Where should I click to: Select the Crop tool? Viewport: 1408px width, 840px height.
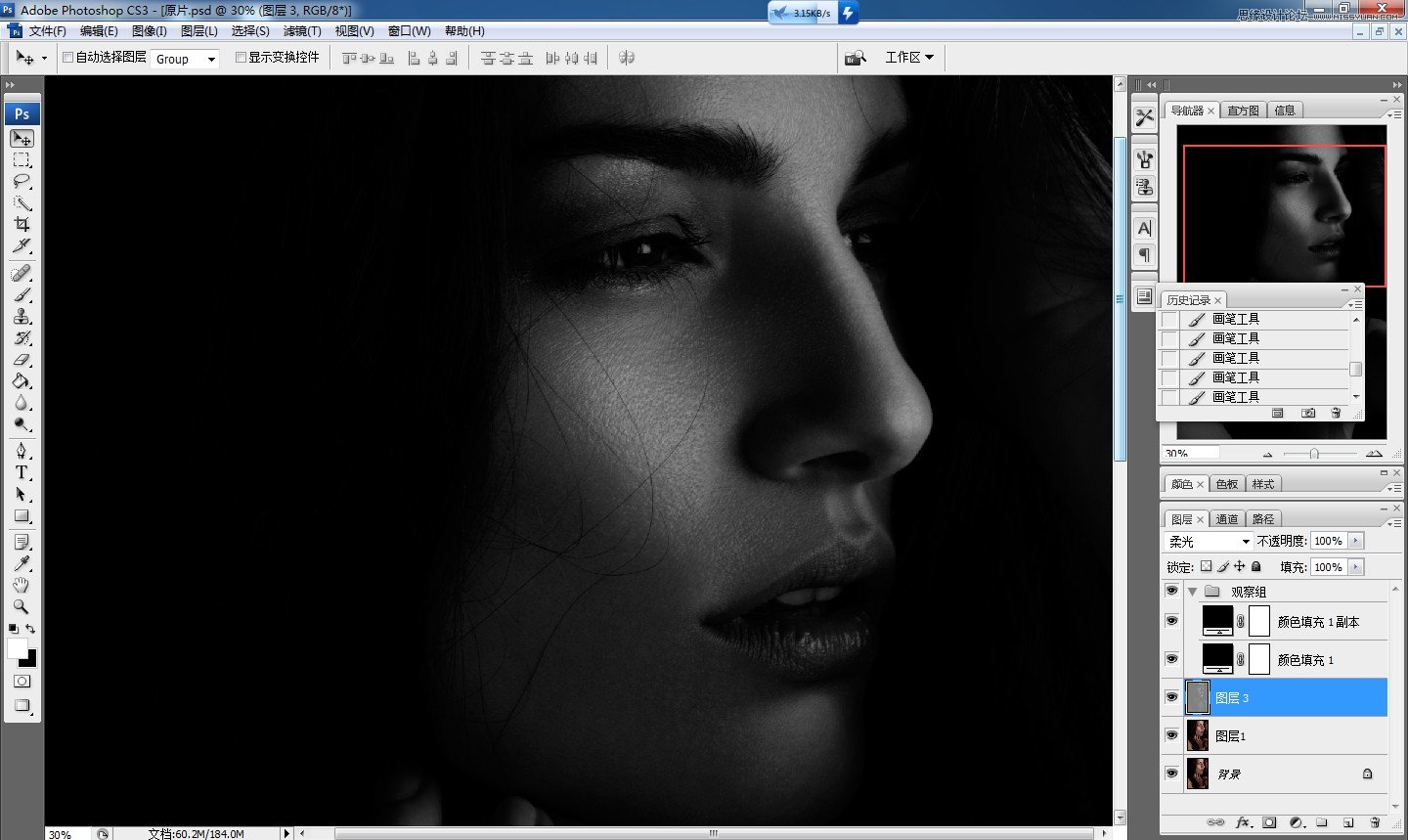pos(22,224)
